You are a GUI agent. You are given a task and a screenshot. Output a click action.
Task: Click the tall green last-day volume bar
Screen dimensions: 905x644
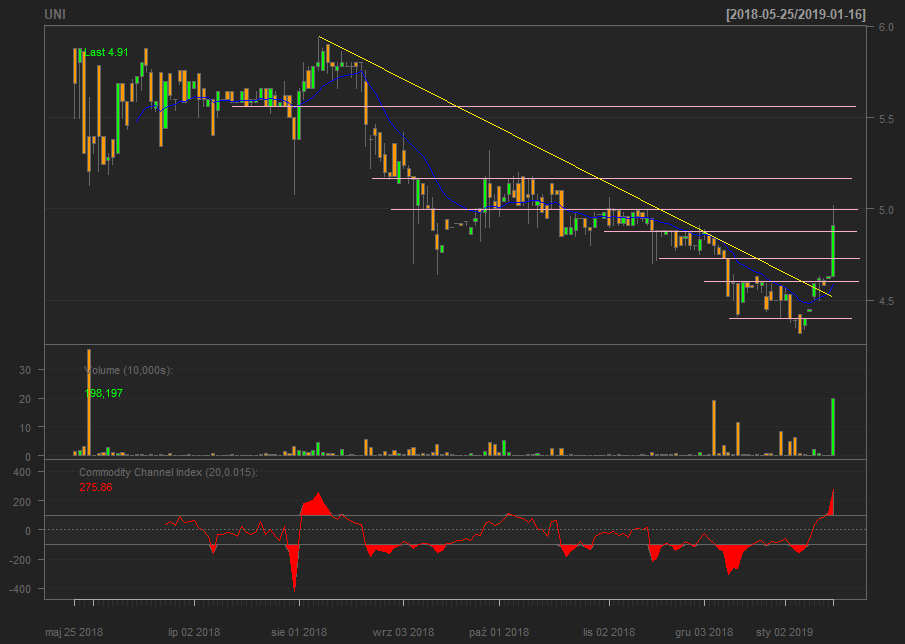(833, 427)
